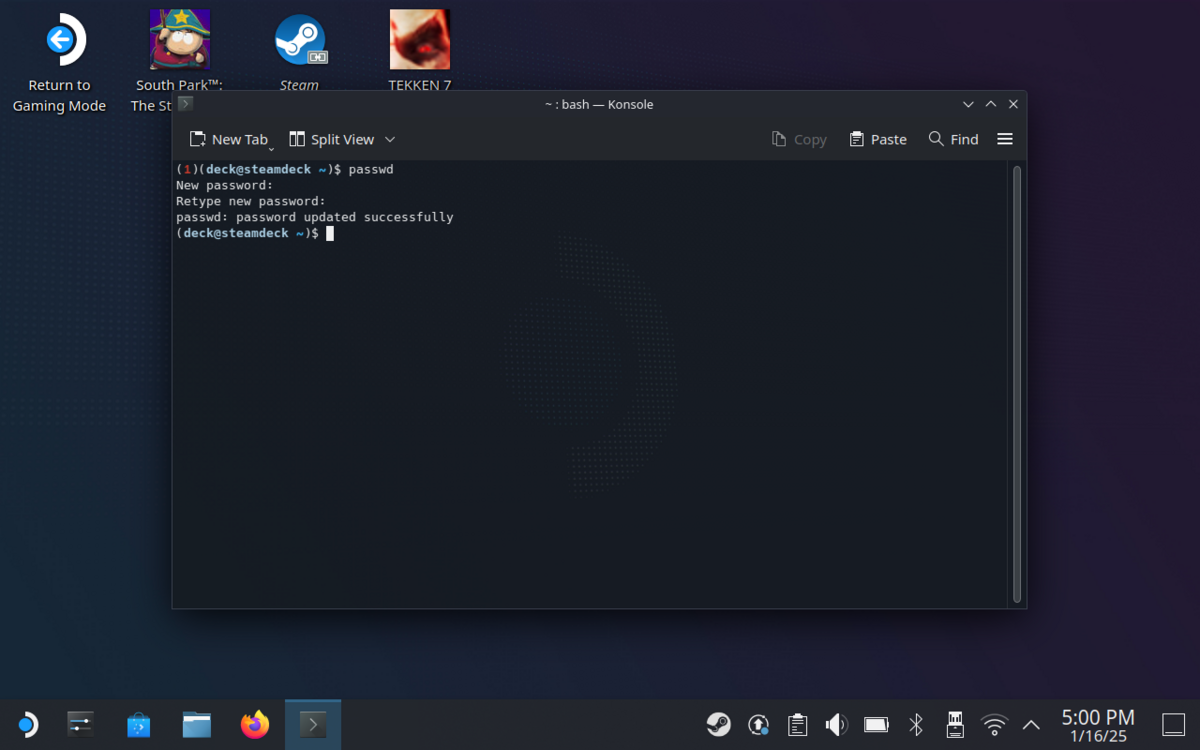This screenshot has height=750, width=1200.
Task: Paste clipboard text into terminal
Action: click(877, 139)
